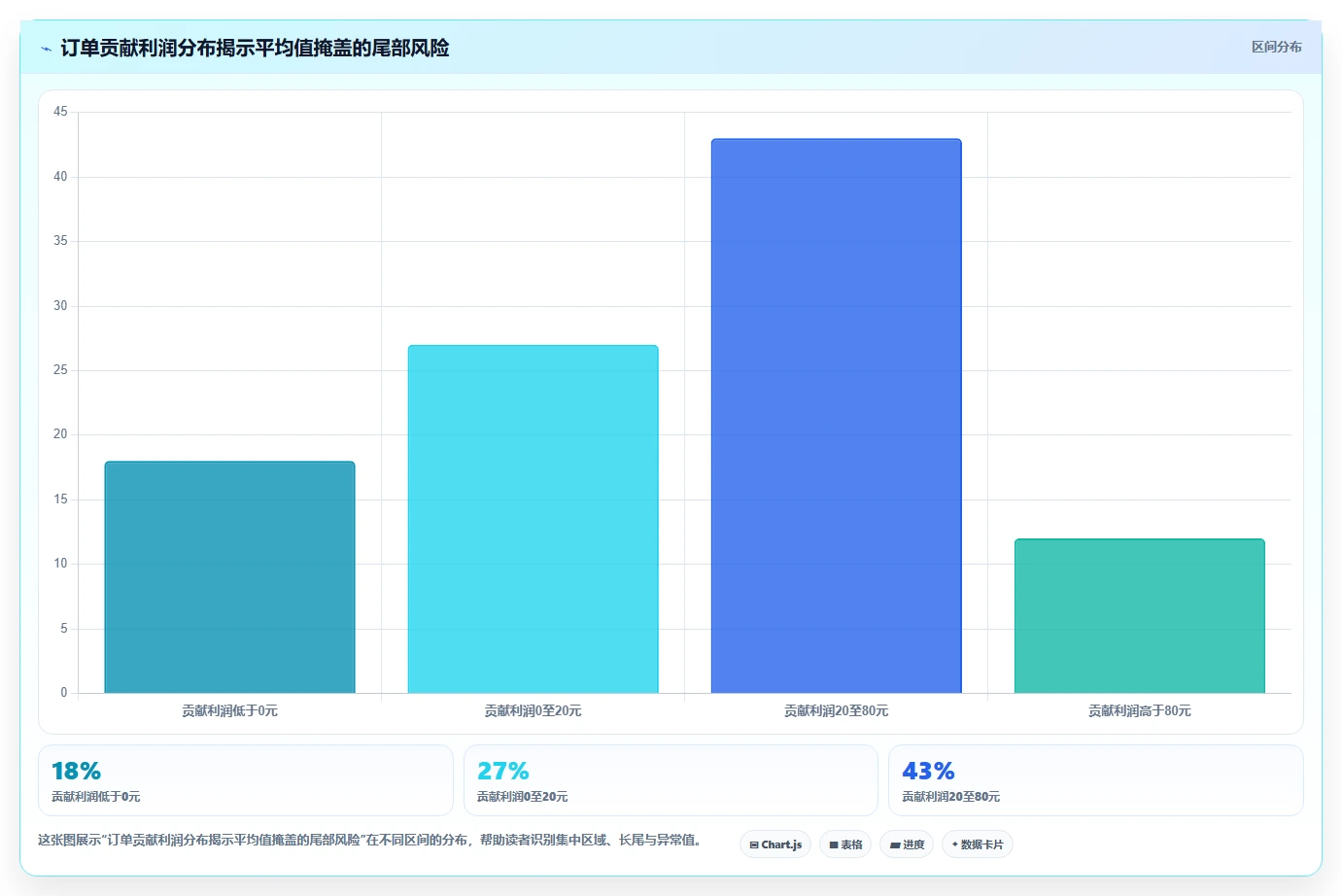Click y-axis value 15

coord(60,500)
